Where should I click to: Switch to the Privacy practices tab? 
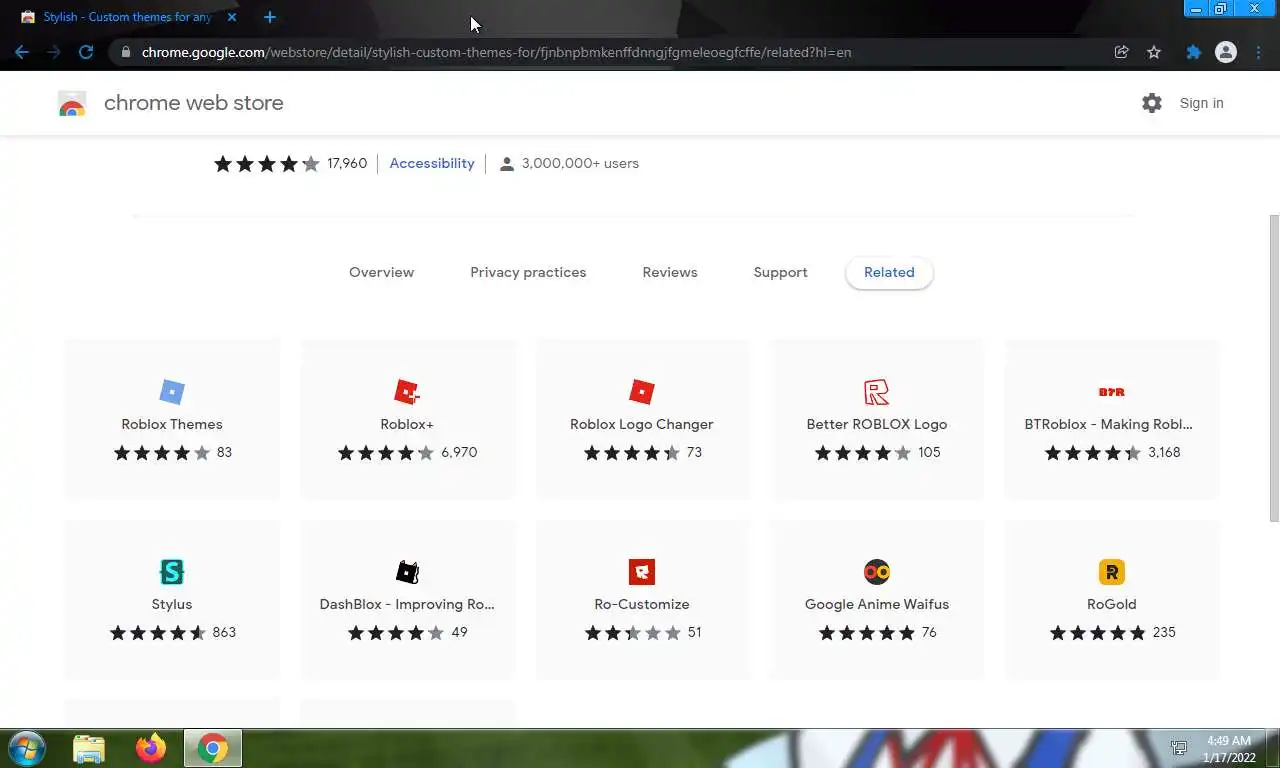pyautogui.click(x=528, y=272)
